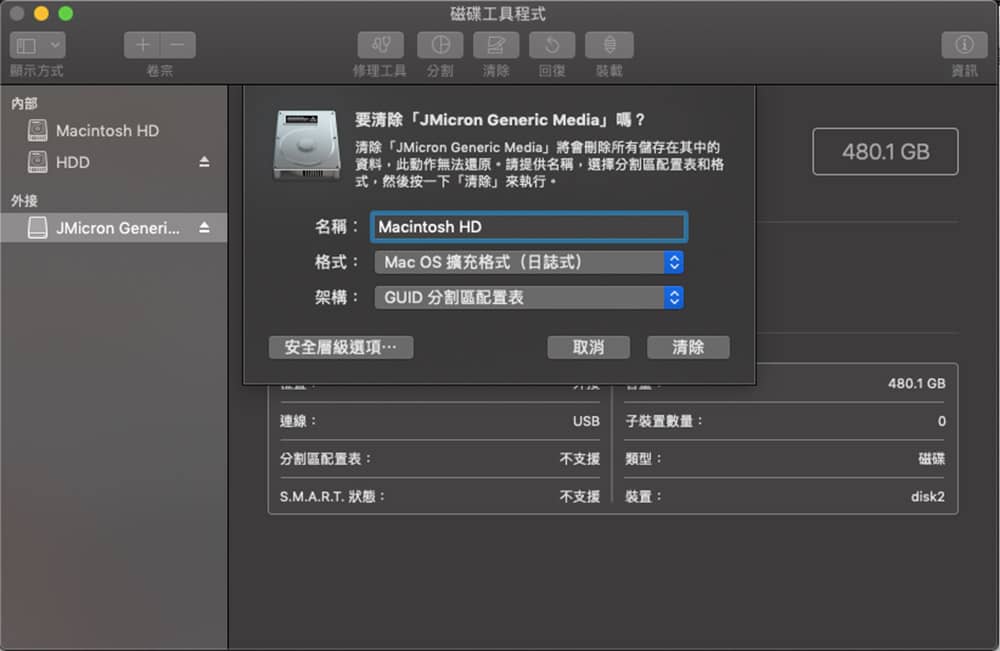1000x651 pixels.
Task: Click the 子裝置數量 row label
Action: click(664, 421)
